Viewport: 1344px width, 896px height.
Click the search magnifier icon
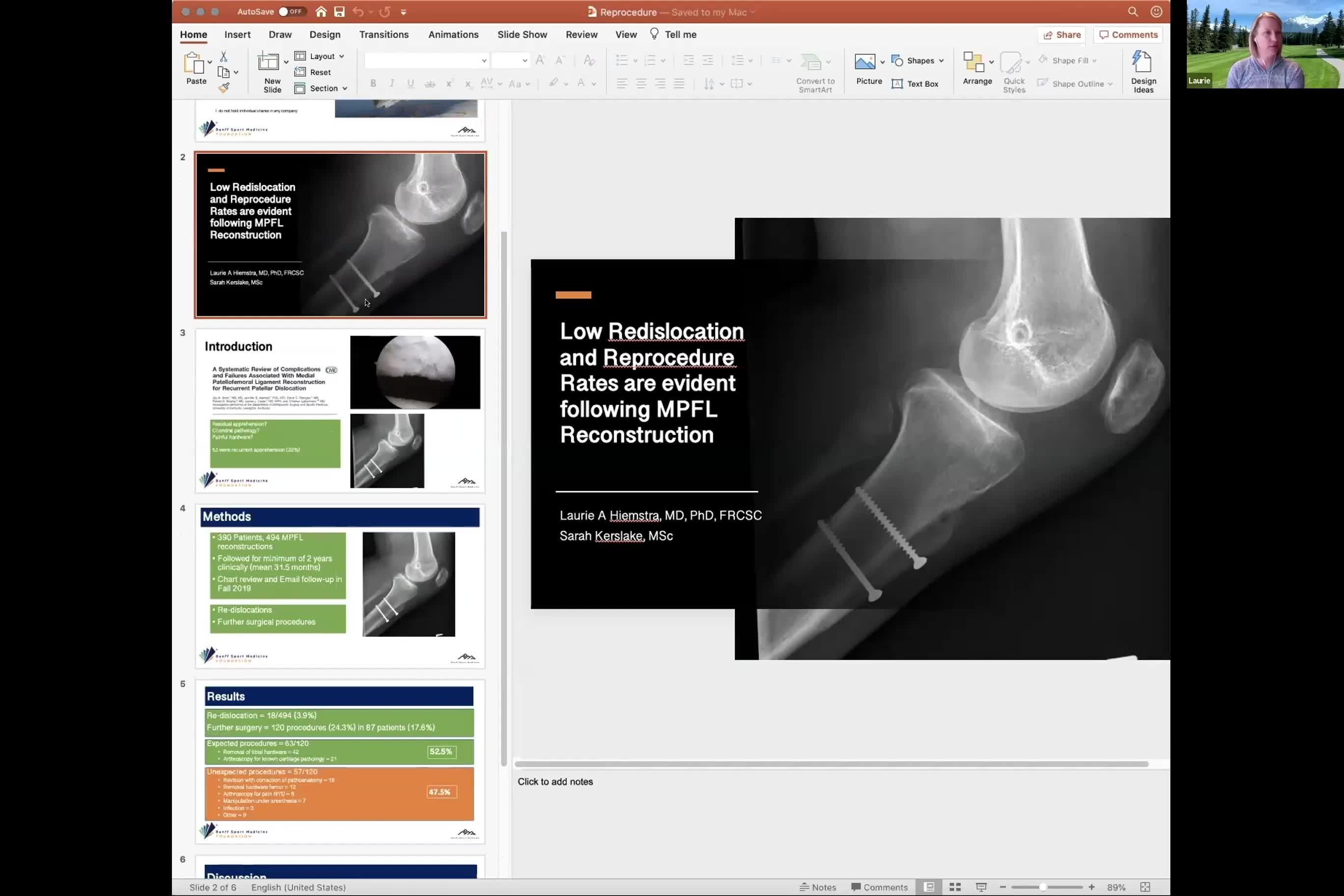tap(1133, 11)
